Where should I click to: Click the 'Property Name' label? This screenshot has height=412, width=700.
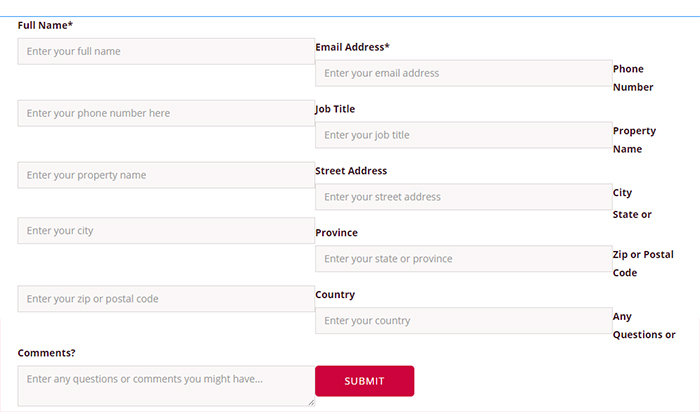coord(634,140)
